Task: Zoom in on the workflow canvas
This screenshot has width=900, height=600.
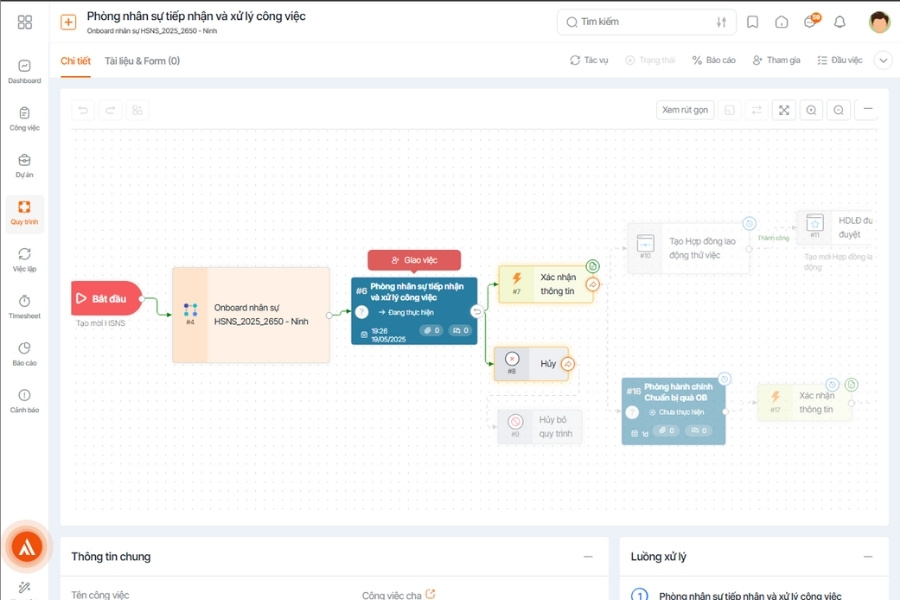Action: pyautogui.click(x=811, y=110)
